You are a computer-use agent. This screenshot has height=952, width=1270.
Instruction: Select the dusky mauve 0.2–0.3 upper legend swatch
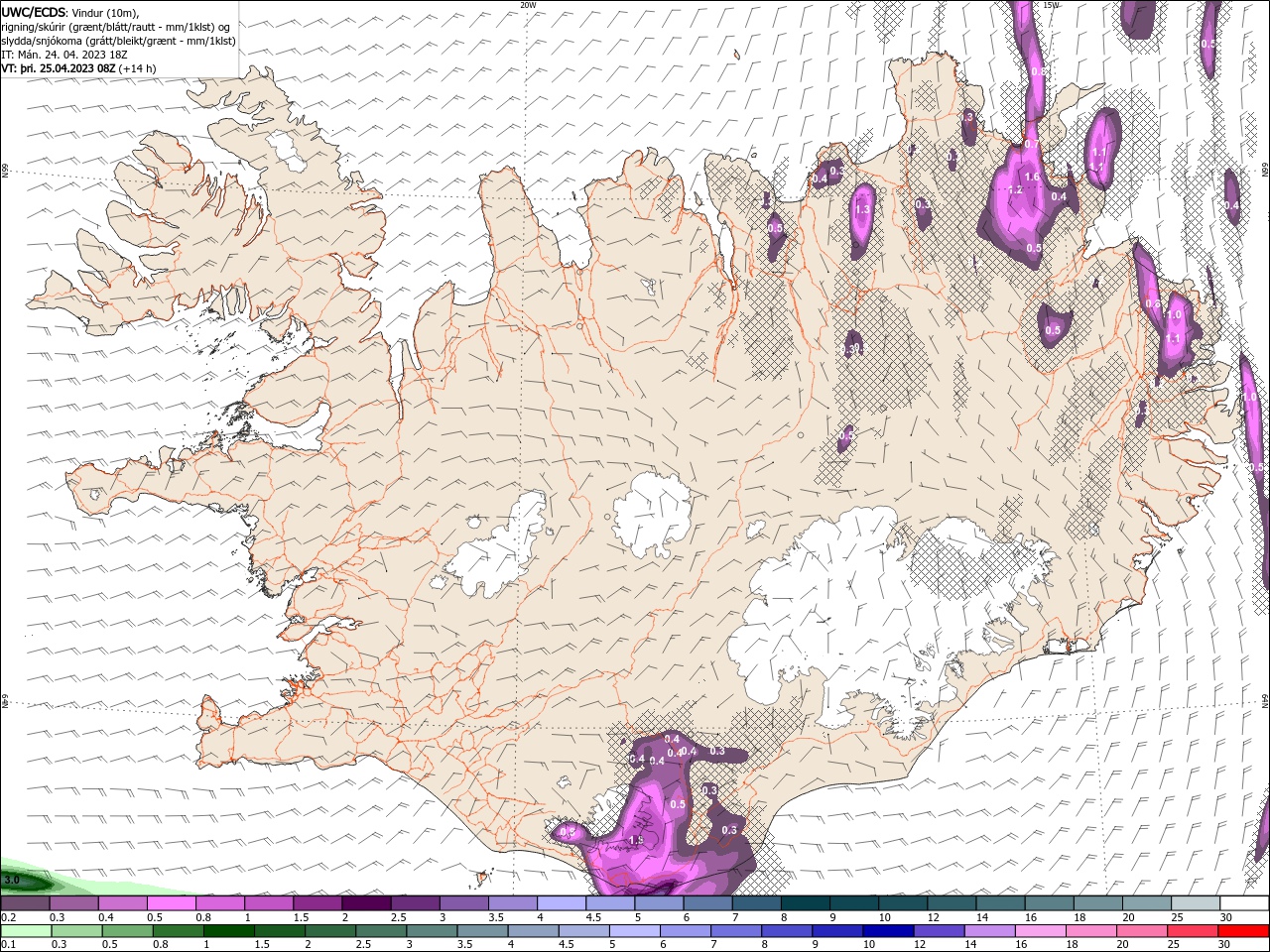coord(26,903)
